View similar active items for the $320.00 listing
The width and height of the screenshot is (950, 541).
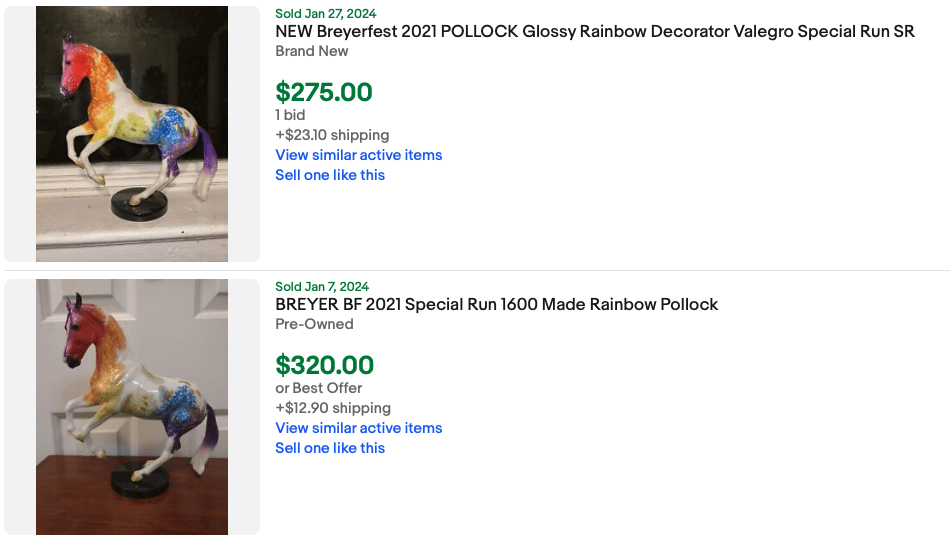[358, 428]
